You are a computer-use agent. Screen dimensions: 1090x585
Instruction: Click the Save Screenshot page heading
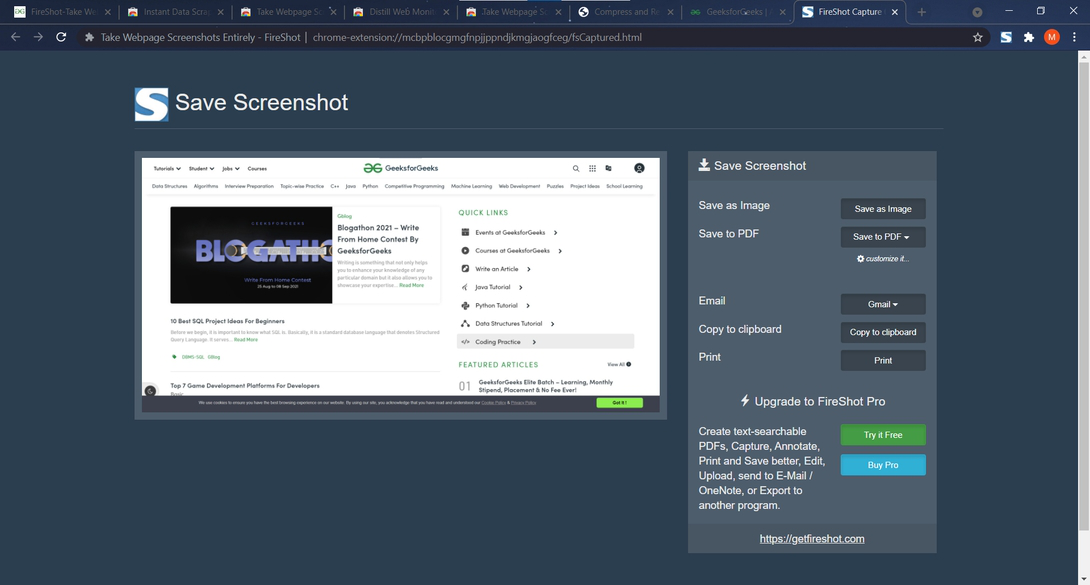tap(261, 102)
